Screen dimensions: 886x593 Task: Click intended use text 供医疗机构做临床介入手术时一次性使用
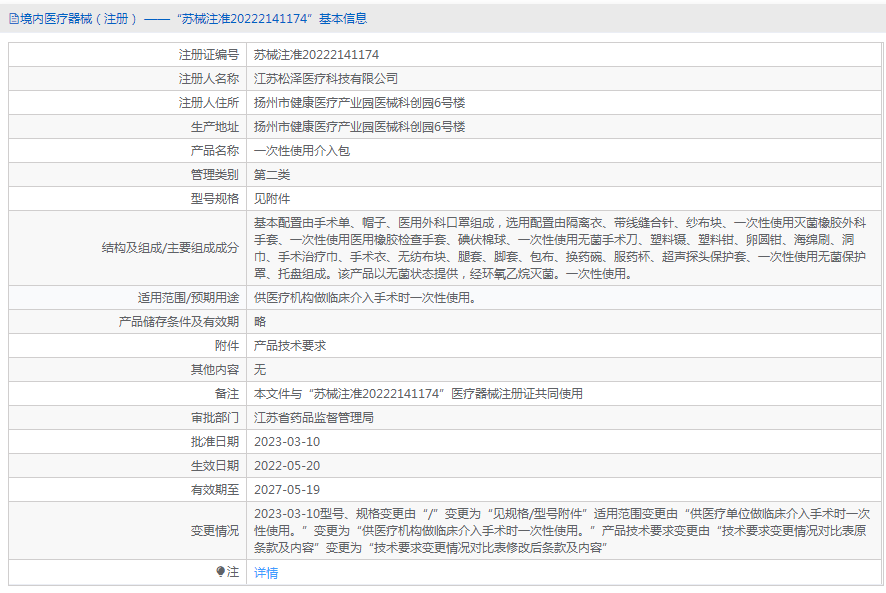[x=365, y=298]
